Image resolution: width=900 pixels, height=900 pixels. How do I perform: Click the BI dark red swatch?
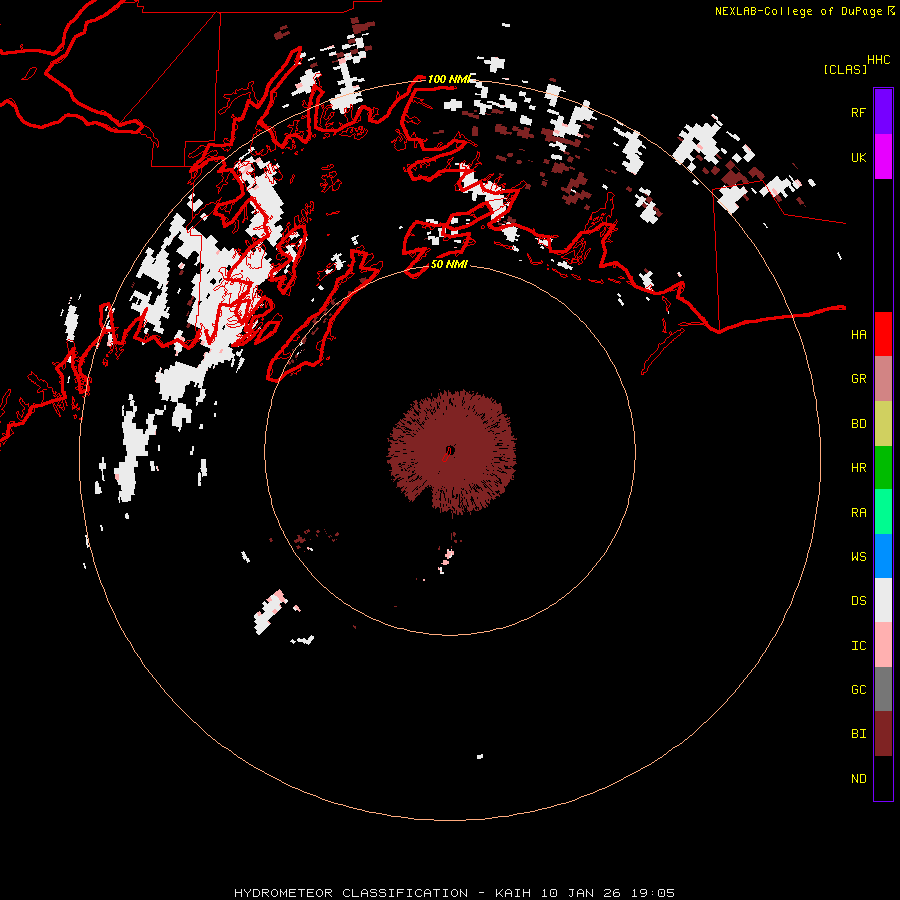pyautogui.click(x=883, y=734)
